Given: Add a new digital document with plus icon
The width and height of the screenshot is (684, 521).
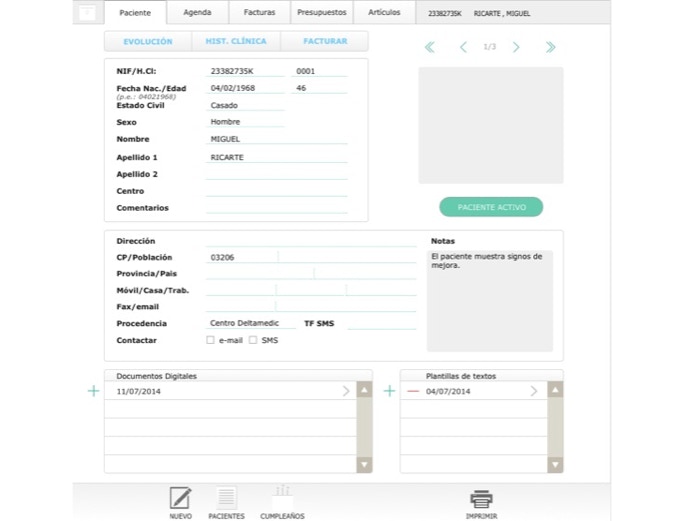Looking at the screenshot, I should click(x=94, y=391).
